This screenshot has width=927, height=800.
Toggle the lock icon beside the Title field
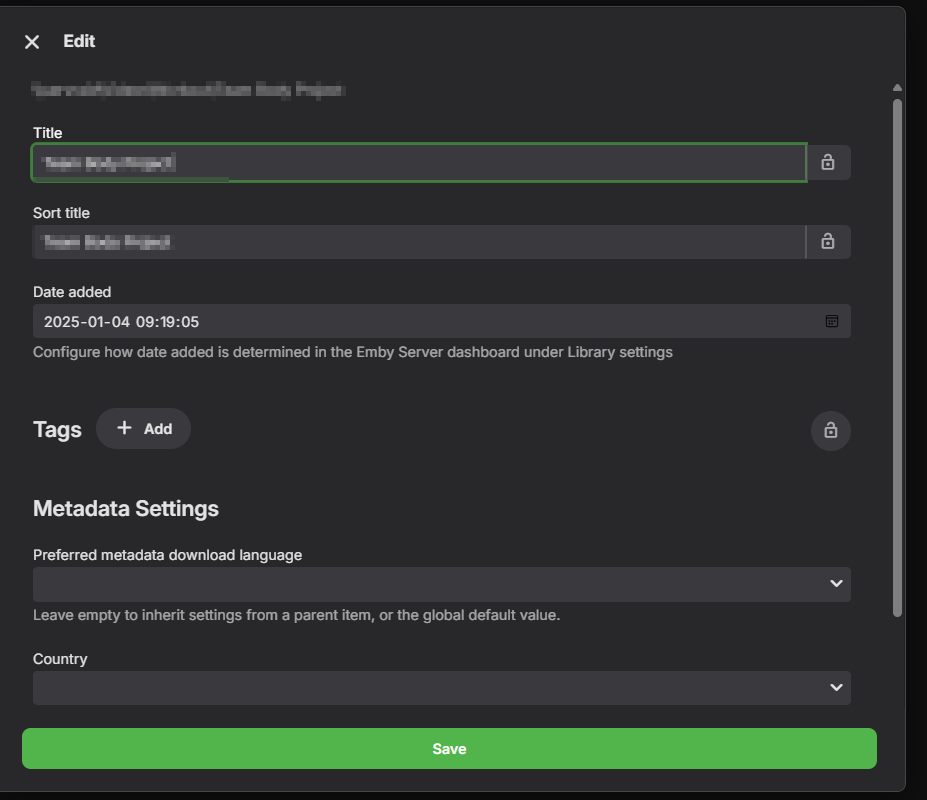[x=828, y=162]
